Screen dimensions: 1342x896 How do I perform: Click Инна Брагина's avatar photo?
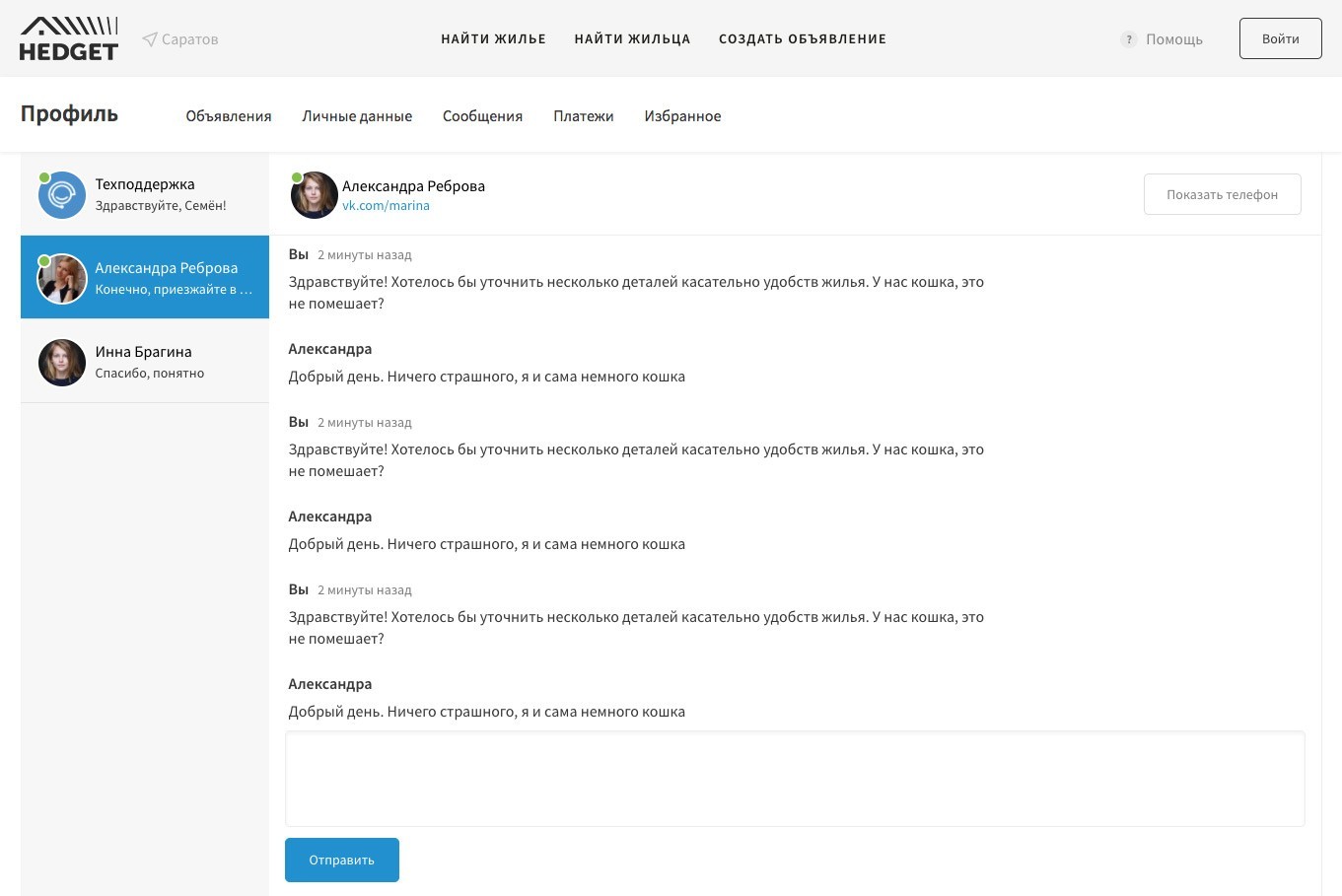pos(62,363)
